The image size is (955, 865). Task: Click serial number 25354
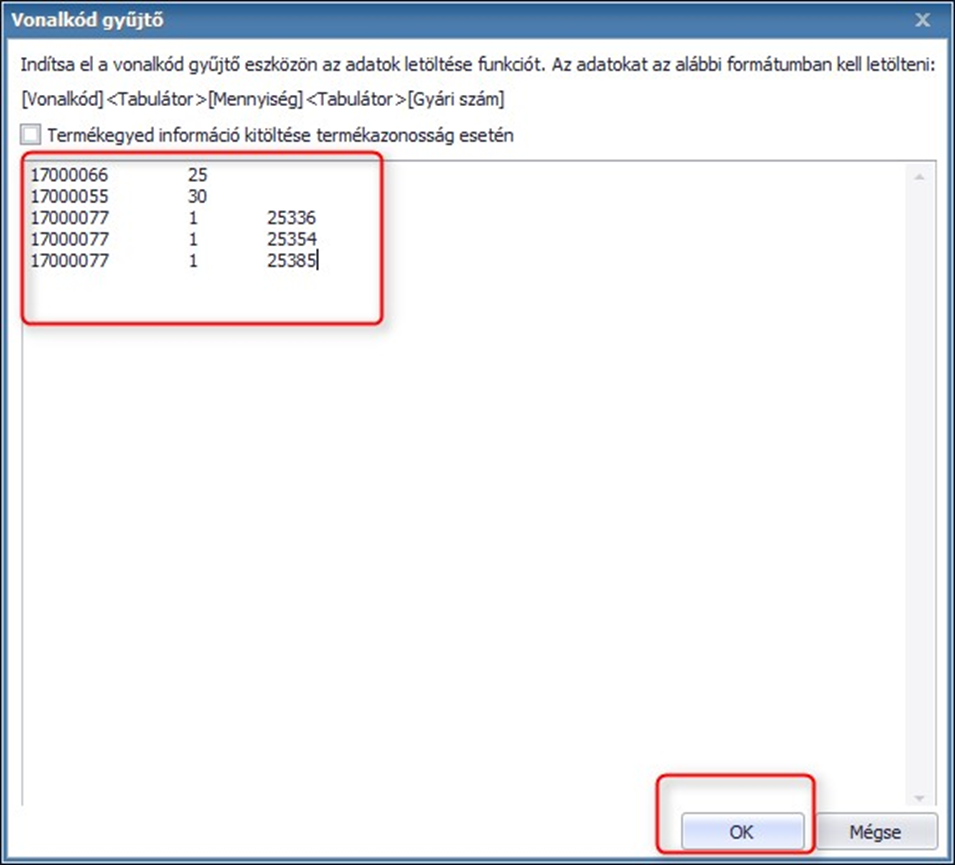(291, 239)
